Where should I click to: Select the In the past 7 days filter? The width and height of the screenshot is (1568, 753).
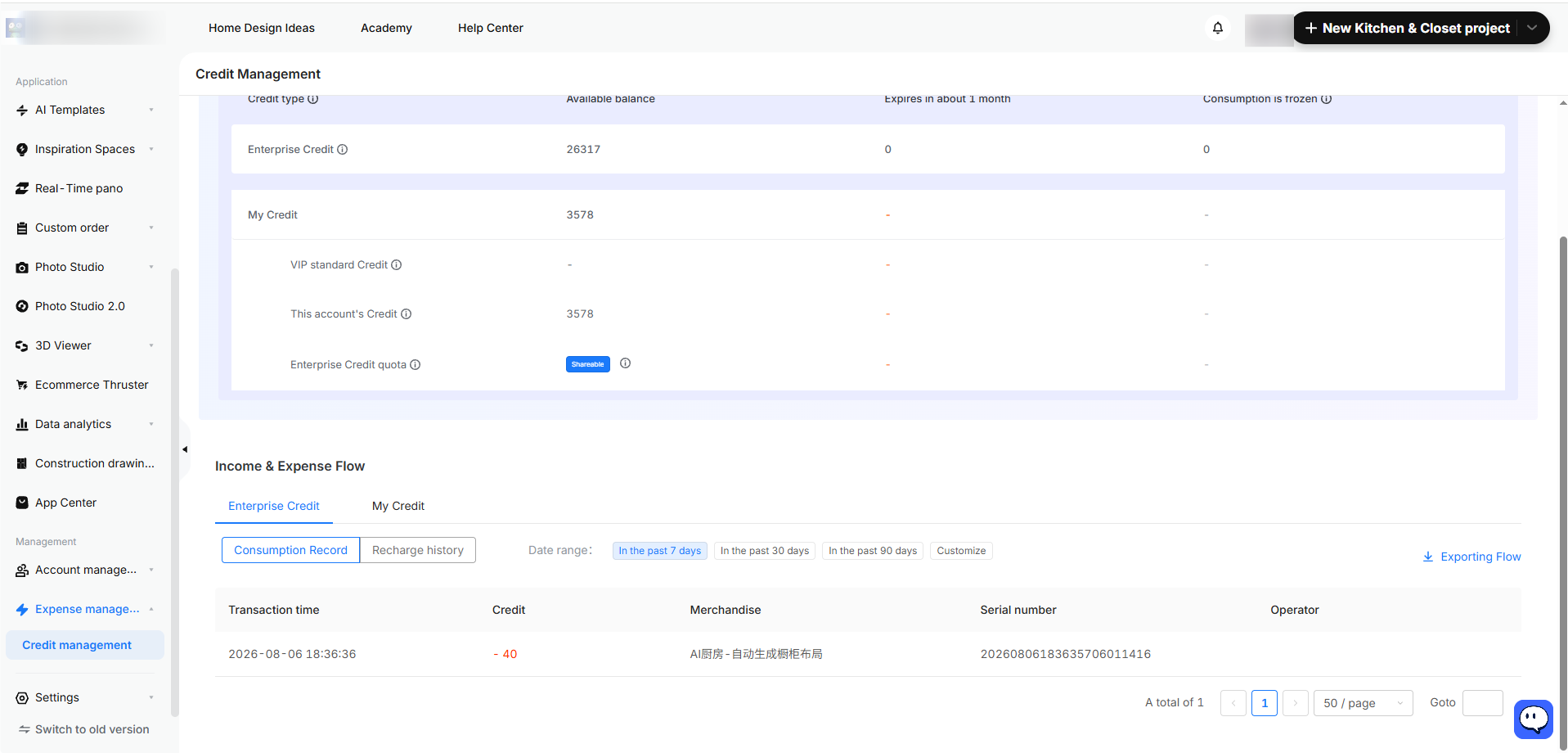click(659, 551)
